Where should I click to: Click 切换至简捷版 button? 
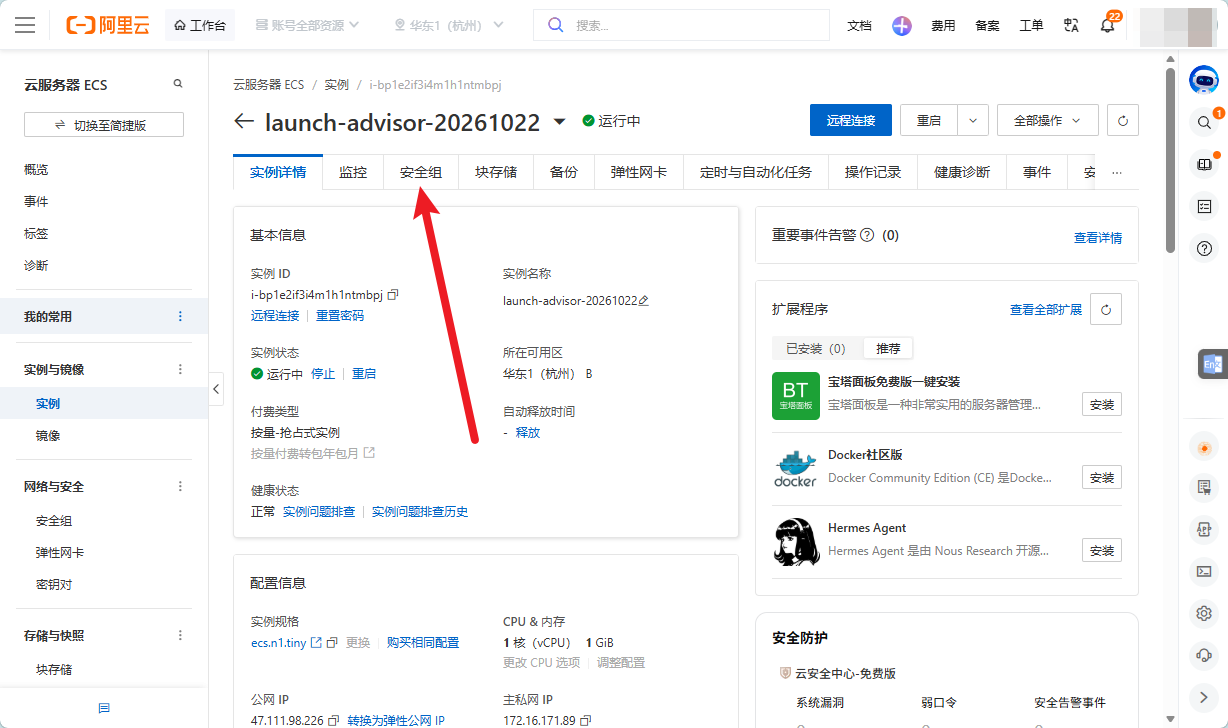pos(104,125)
